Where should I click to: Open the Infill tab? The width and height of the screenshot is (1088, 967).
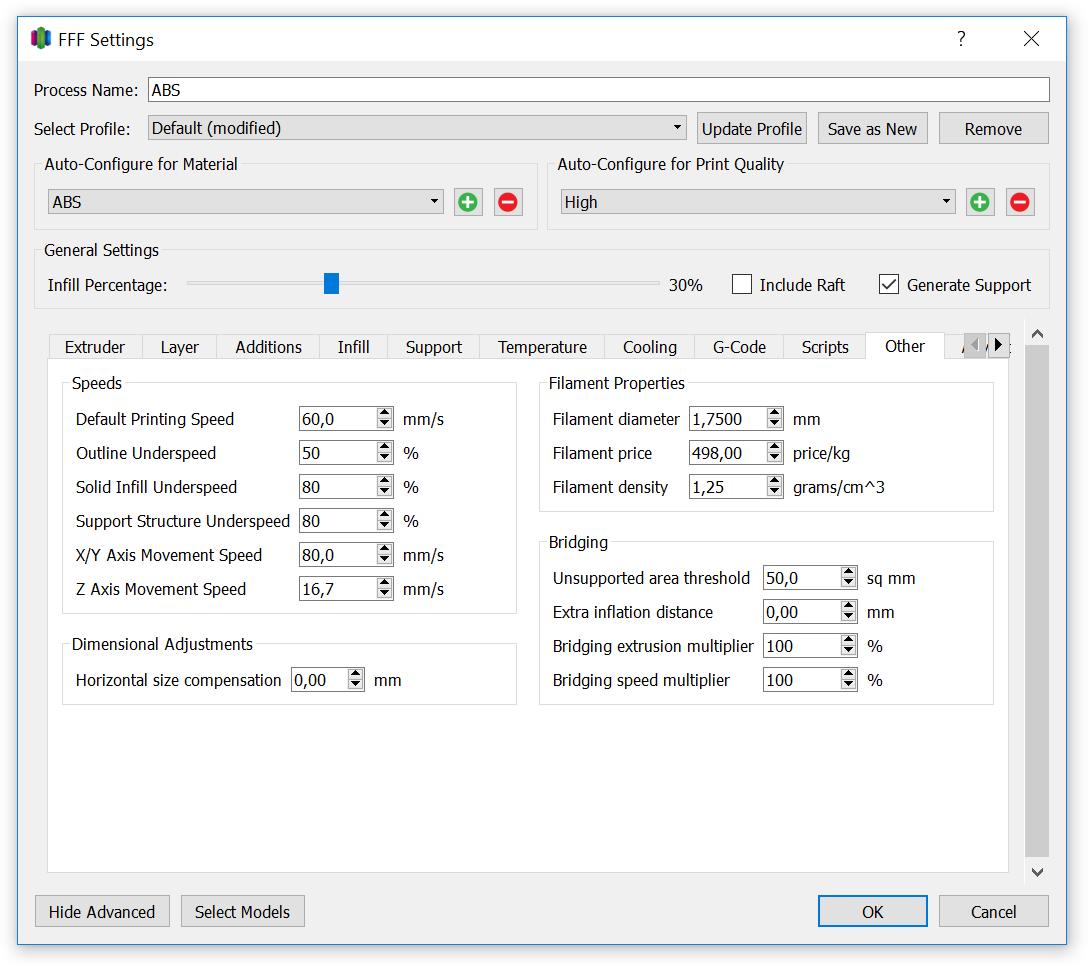point(353,347)
